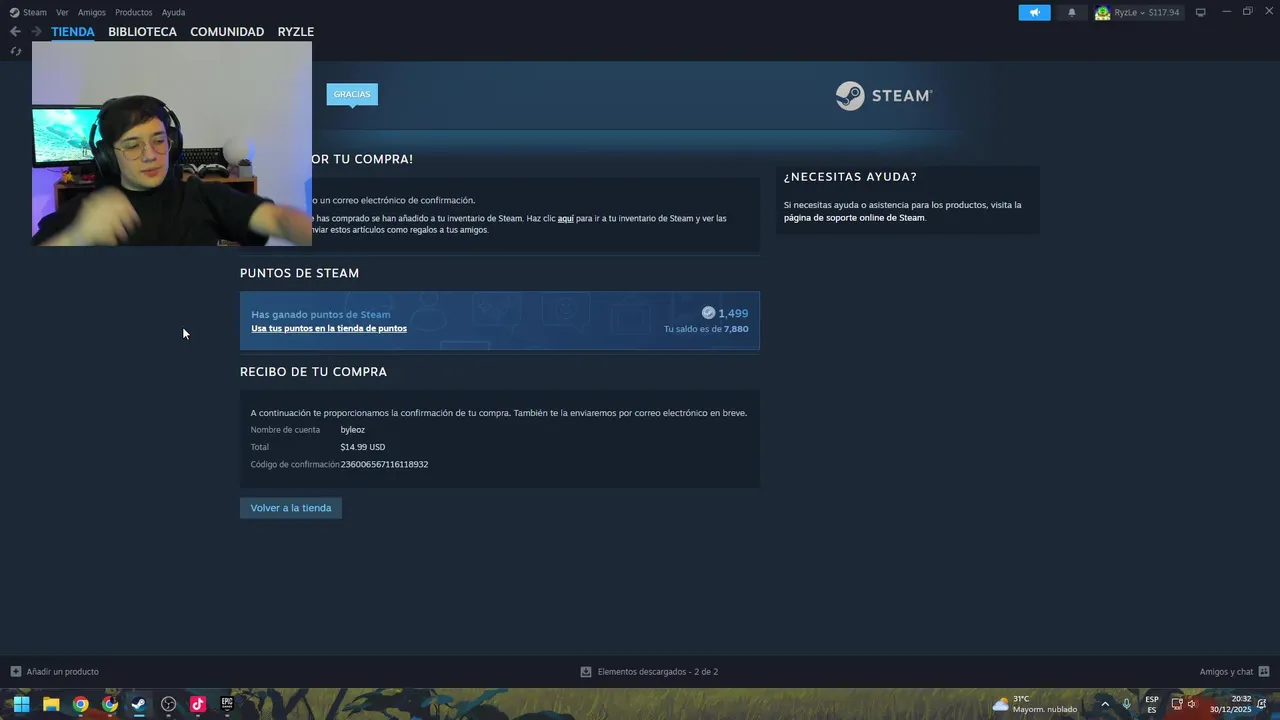The width and height of the screenshot is (1280, 720).
Task: Switch to the TIENDA tab
Action: click(x=73, y=32)
